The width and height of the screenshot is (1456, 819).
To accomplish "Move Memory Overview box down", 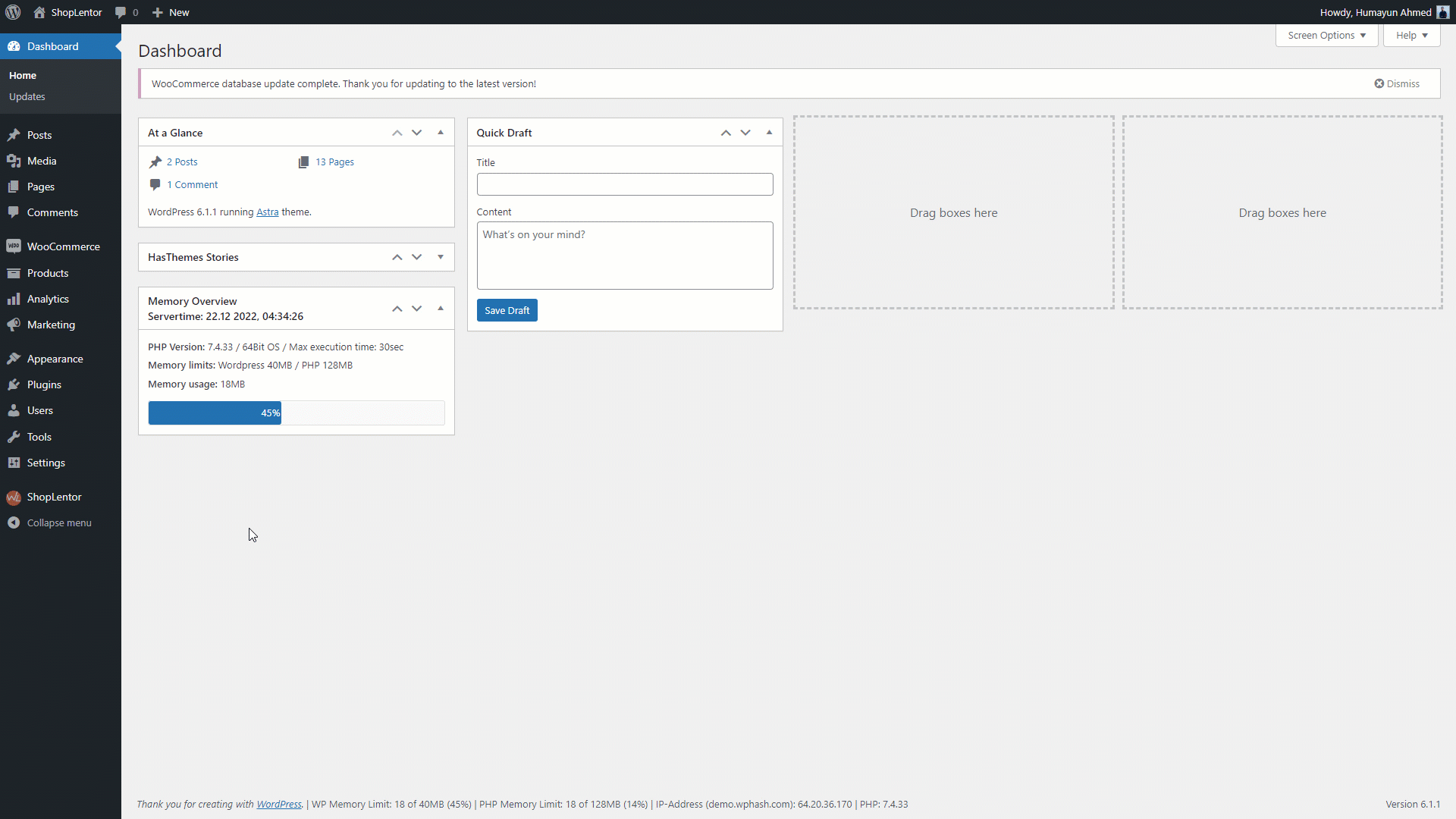I will [x=417, y=309].
